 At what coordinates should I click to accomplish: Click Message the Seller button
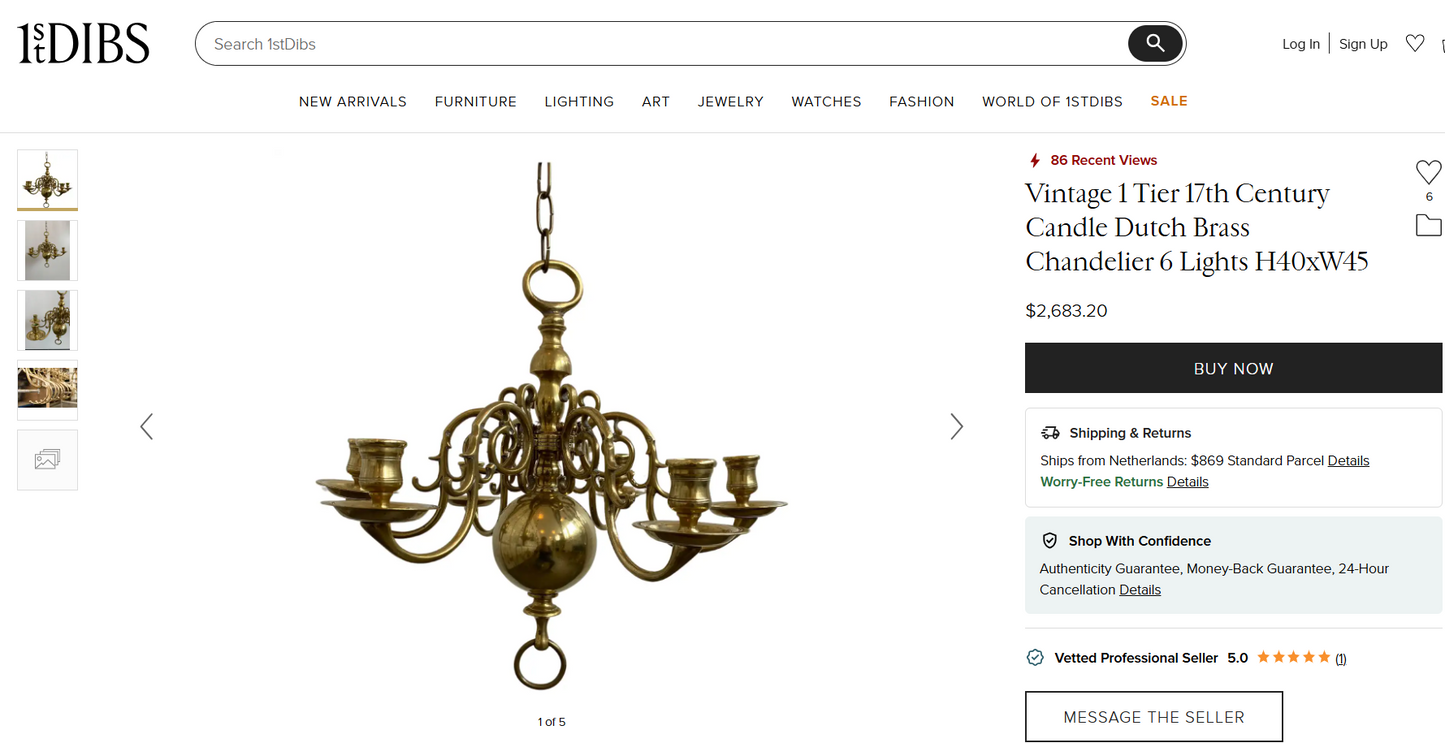pyautogui.click(x=1154, y=717)
